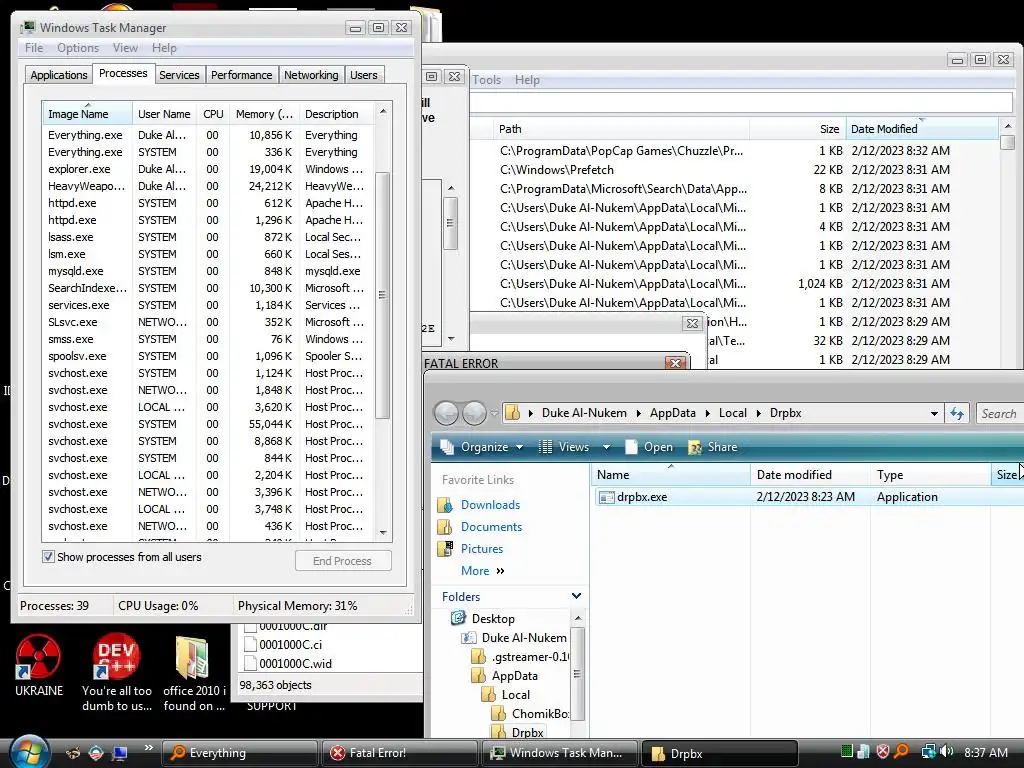Sort processes by Image Name column
Viewport: 1024px width, 768px height.
pyautogui.click(x=88, y=114)
